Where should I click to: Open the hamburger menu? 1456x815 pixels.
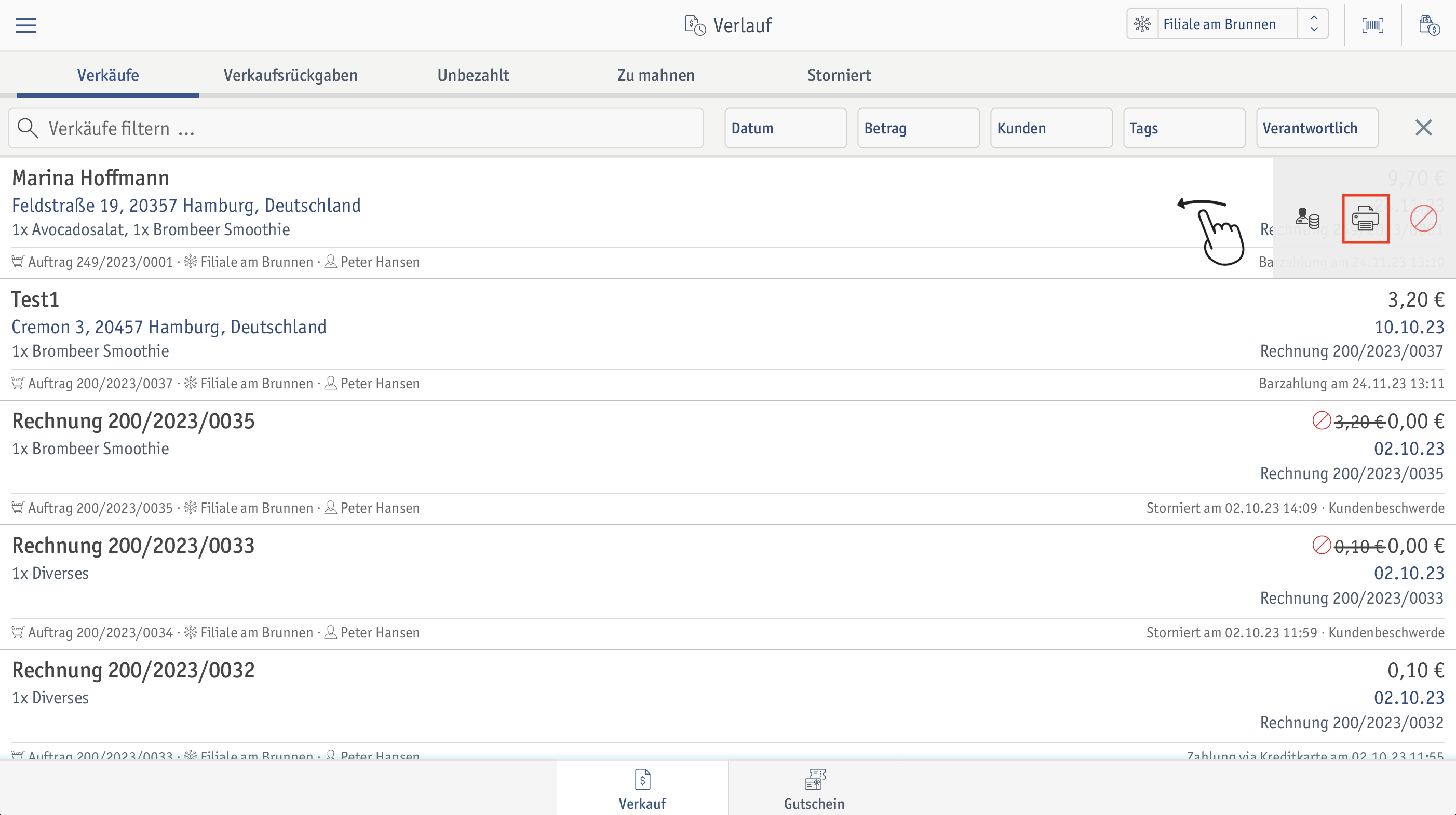(x=26, y=25)
